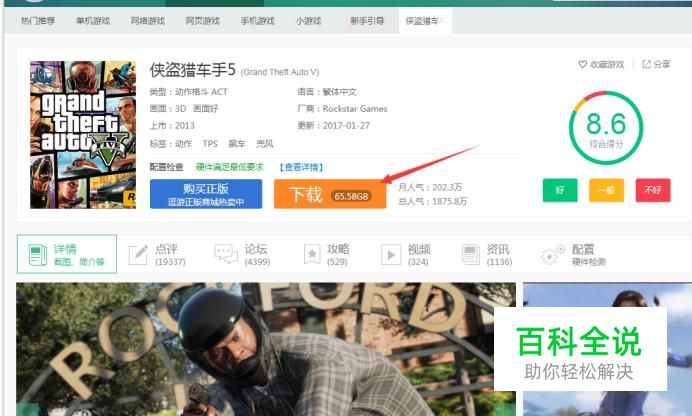Click the 更新：2017-01-27 date text
This screenshot has width=692, height=416.
pyautogui.click(x=334, y=126)
